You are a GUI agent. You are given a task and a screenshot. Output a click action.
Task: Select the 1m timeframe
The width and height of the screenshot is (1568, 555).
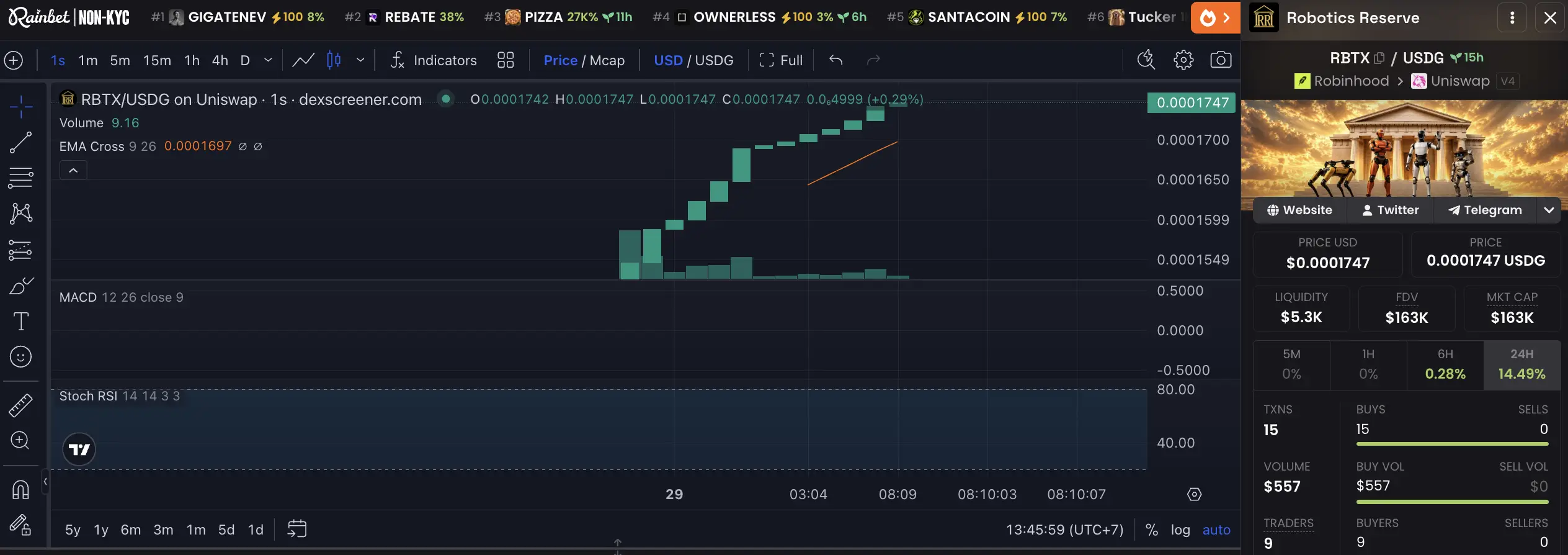(88, 60)
